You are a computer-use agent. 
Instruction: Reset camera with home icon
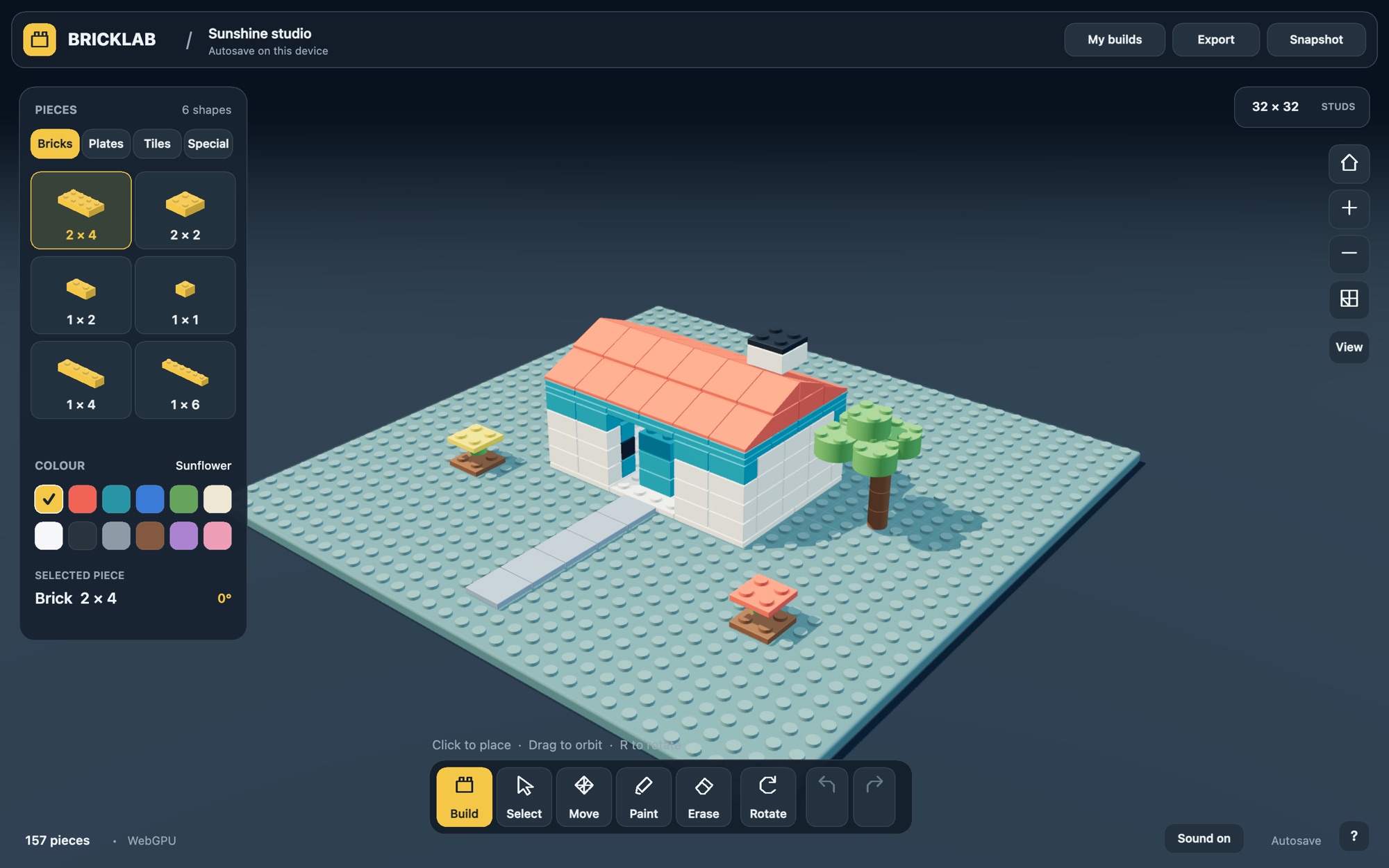click(1349, 163)
